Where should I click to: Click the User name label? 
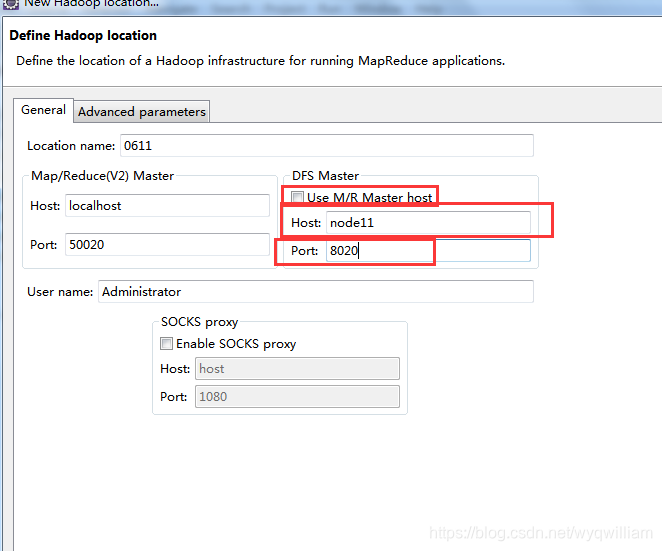(60, 292)
